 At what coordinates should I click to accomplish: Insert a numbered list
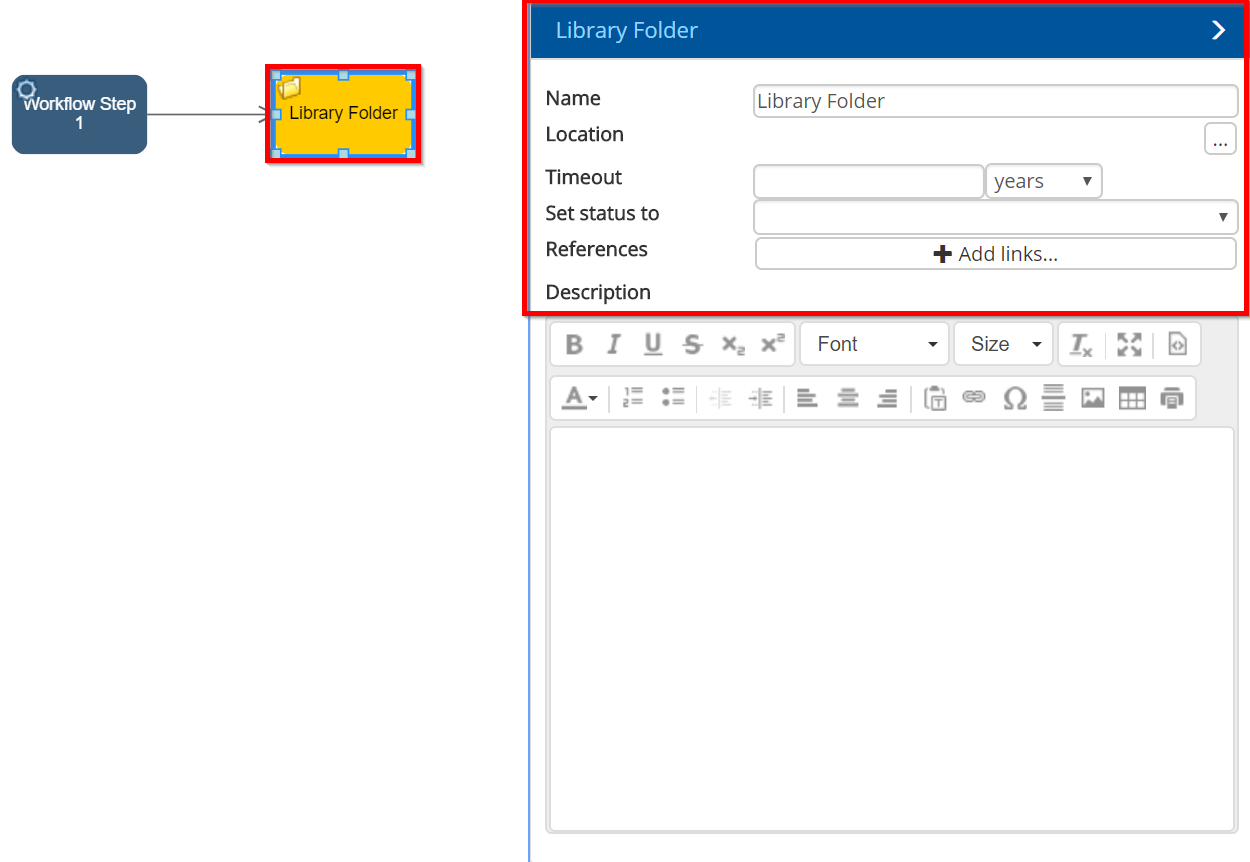coord(632,398)
